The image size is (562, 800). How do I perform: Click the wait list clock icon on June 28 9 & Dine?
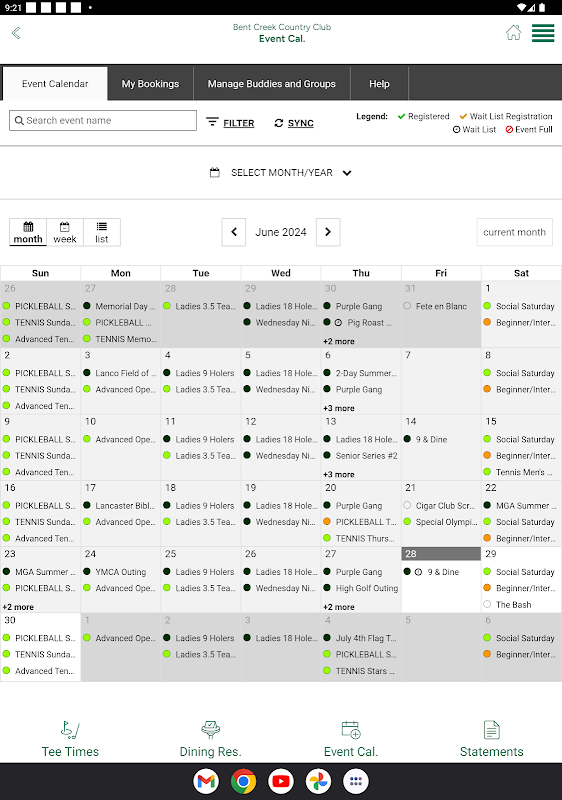pos(418,572)
